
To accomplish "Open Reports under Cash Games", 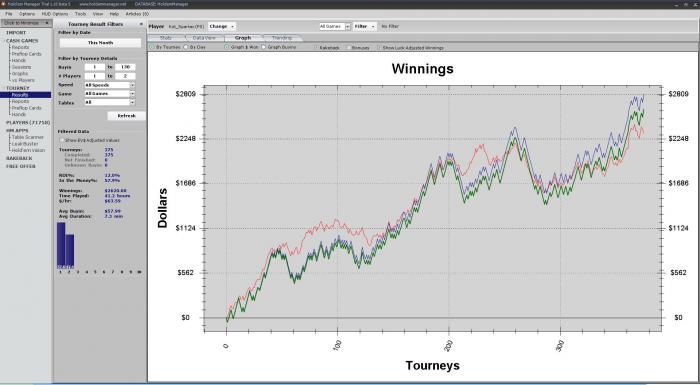I will coord(20,47).
